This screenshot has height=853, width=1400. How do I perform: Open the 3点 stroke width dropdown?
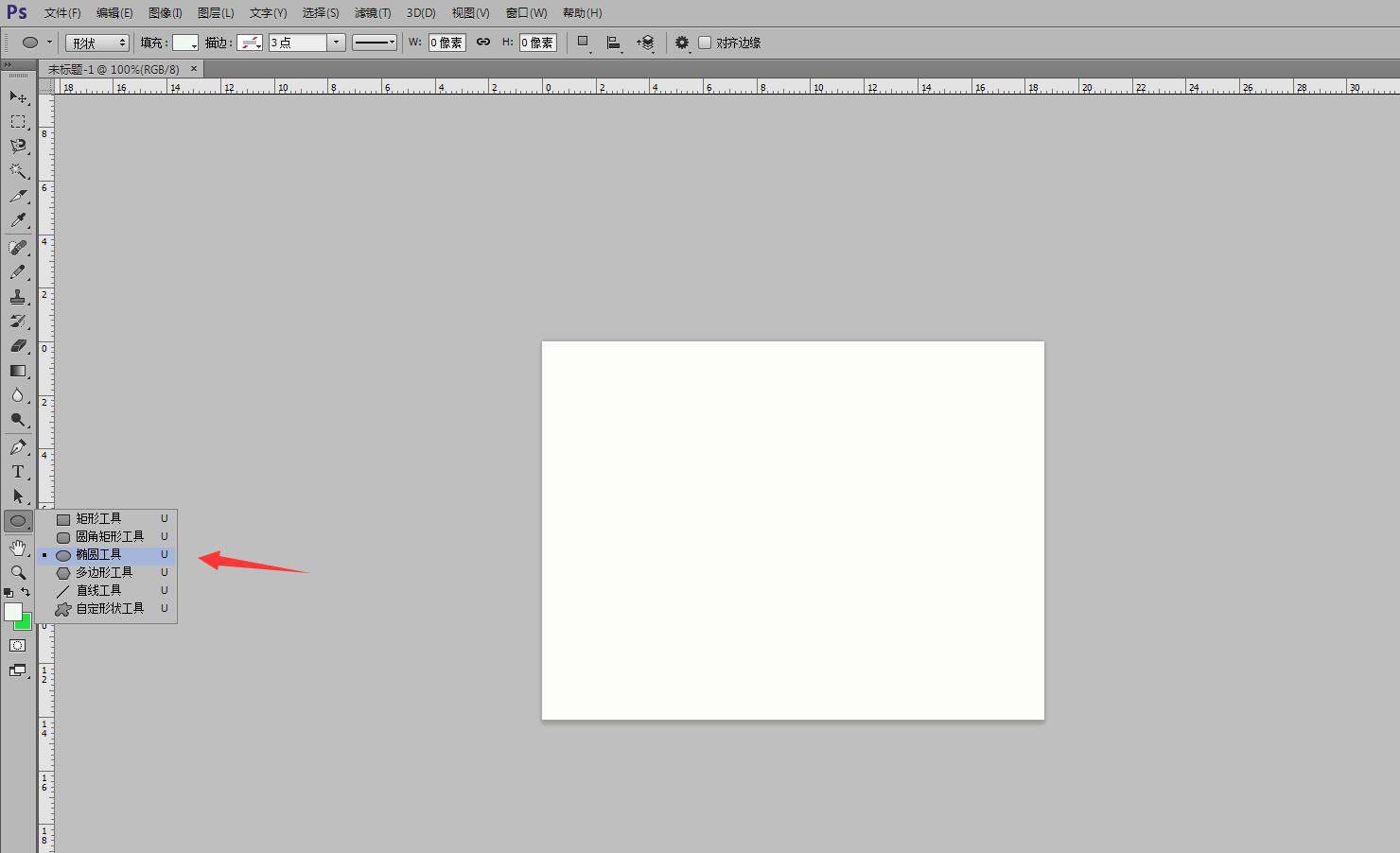[336, 42]
